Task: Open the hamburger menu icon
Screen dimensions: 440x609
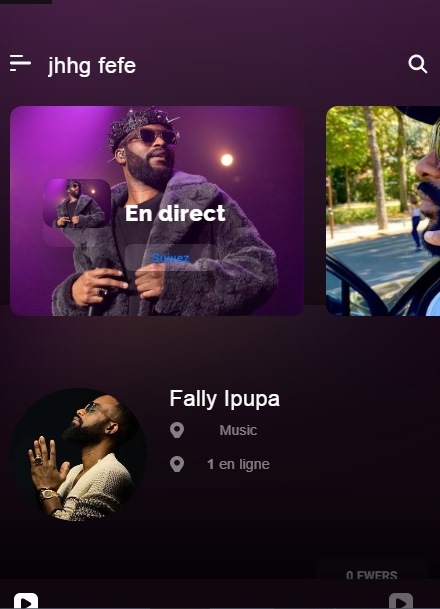Action: tap(20, 63)
